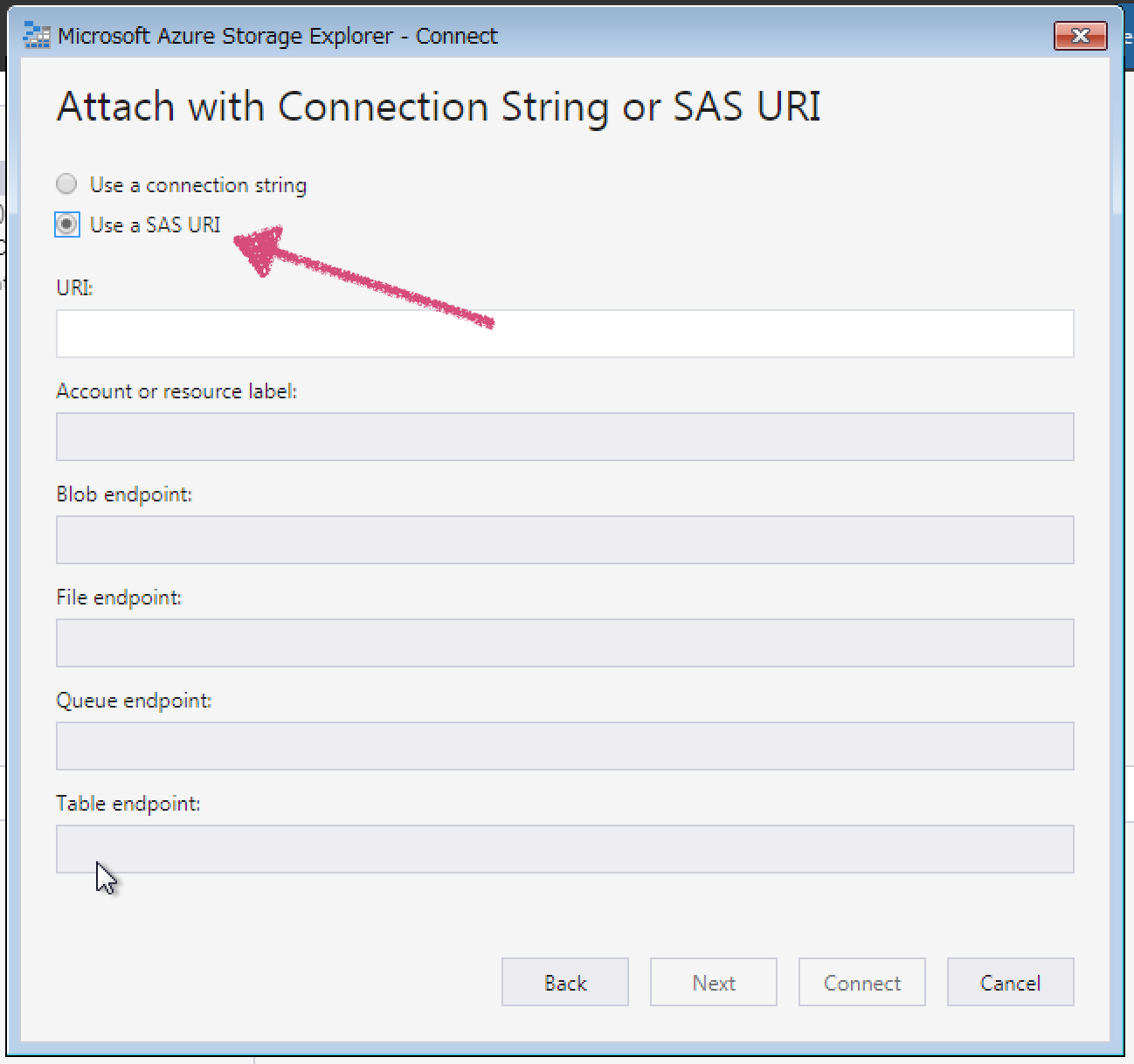This screenshot has height=1064, width=1134.
Task: Click the 'Account or resource label:' text
Action: (176, 391)
